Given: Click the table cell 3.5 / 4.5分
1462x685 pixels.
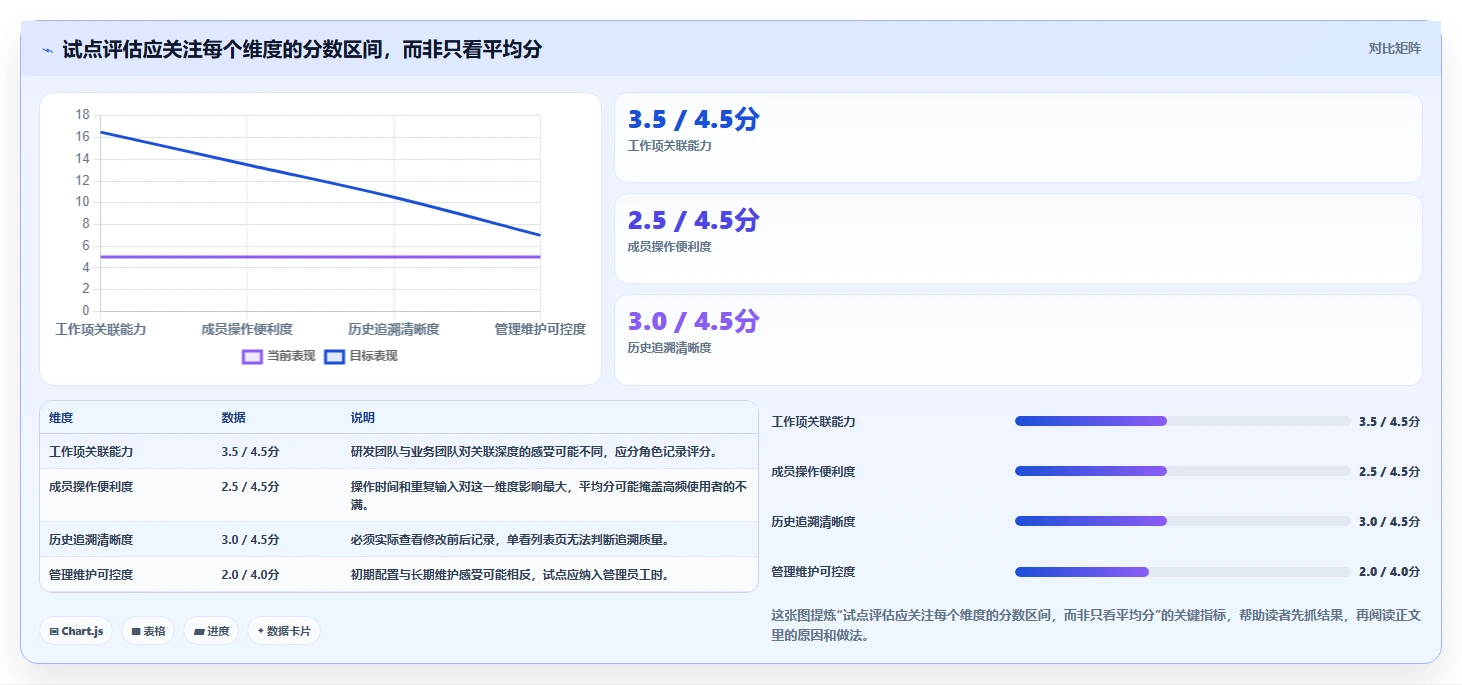Looking at the screenshot, I should 250,452.
